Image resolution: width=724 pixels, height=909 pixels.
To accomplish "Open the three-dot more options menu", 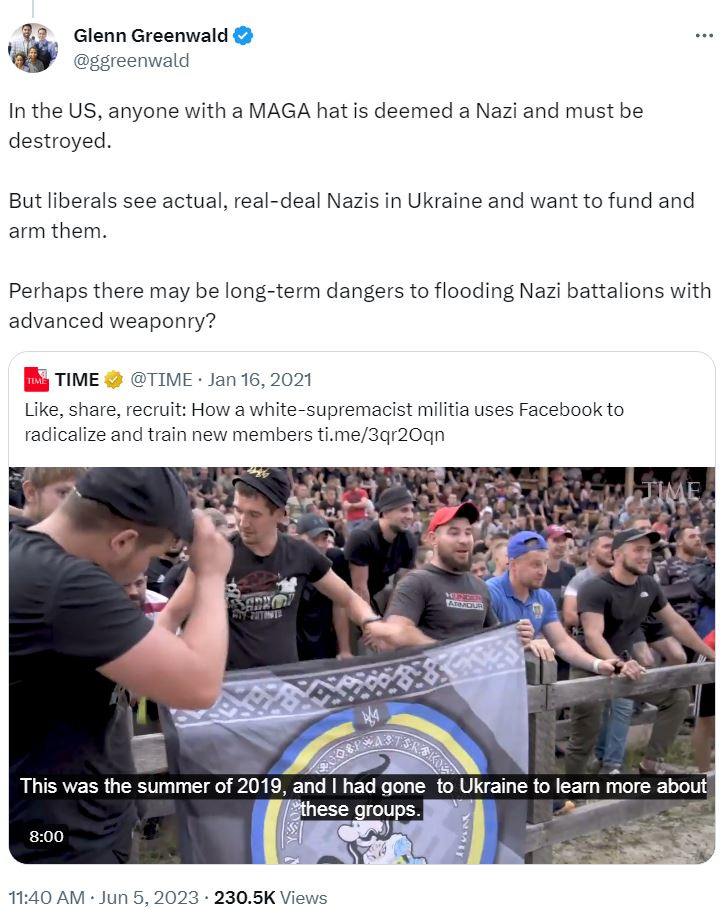I will (x=704, y=36).
